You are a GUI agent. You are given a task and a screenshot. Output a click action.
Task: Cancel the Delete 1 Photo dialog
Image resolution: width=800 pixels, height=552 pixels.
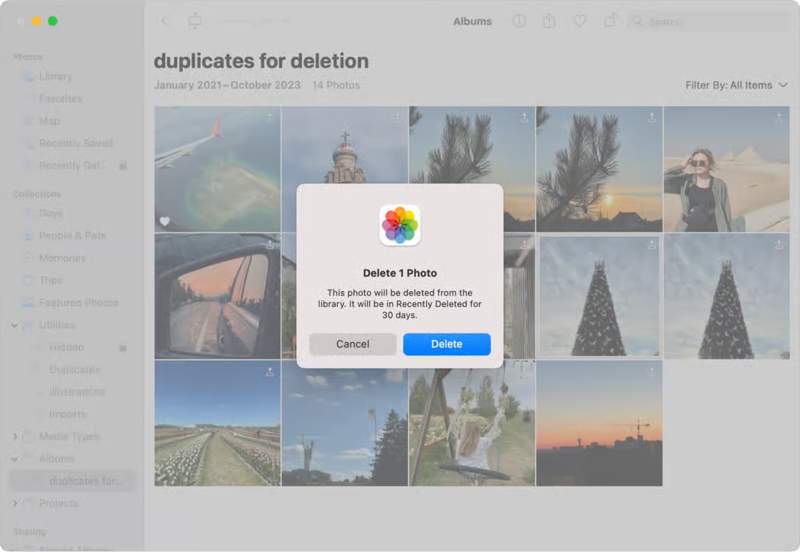(352, 344)
